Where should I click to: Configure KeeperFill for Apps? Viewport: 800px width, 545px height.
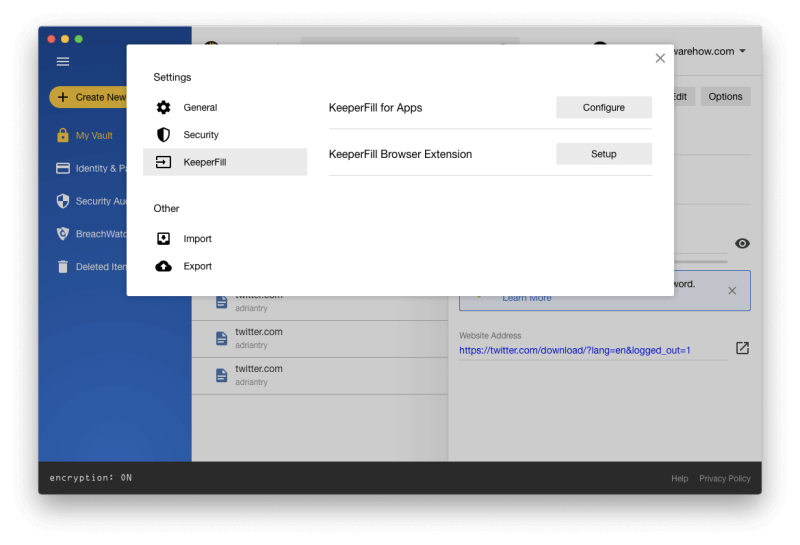[x=604, y=107]
